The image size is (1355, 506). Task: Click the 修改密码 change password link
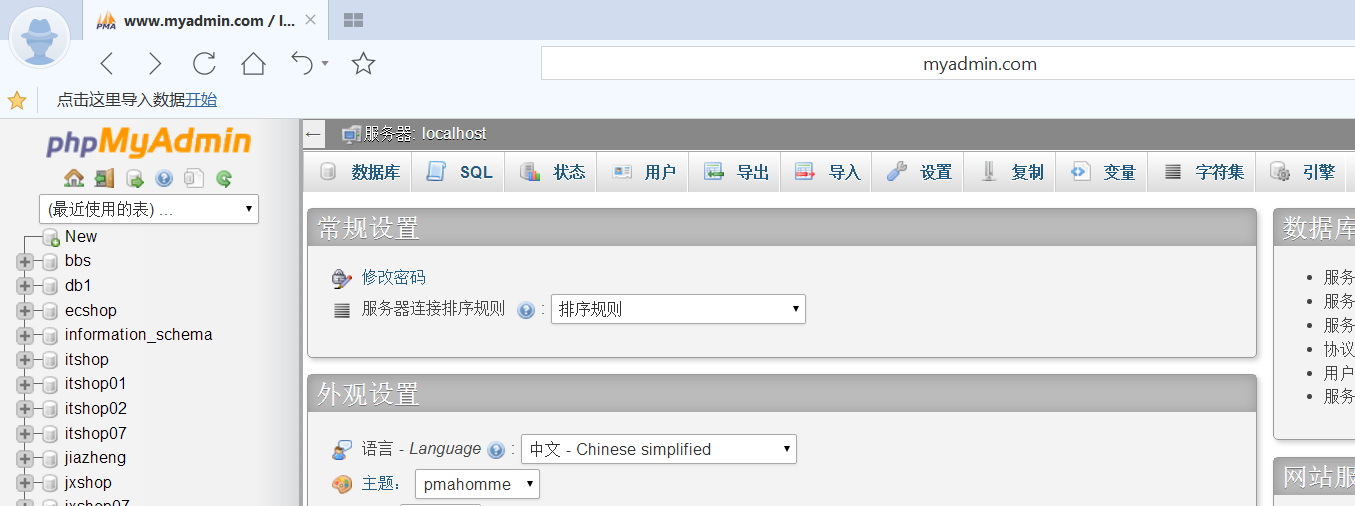click(x=393, y=277)
